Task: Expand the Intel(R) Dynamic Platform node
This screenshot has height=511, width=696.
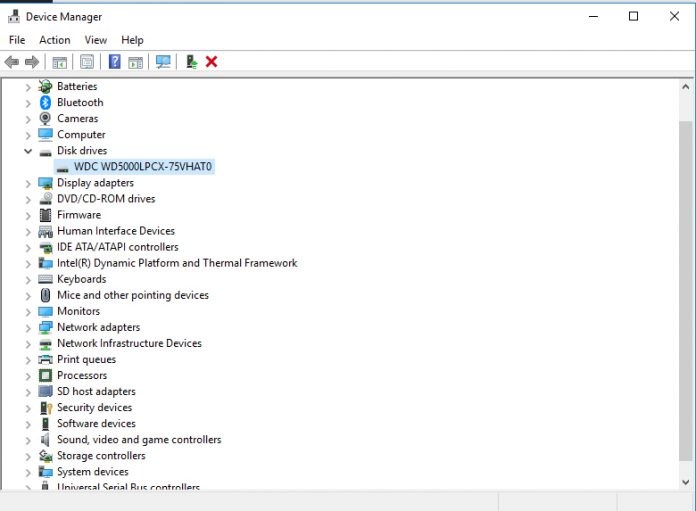Action: [x=28, y=264]
